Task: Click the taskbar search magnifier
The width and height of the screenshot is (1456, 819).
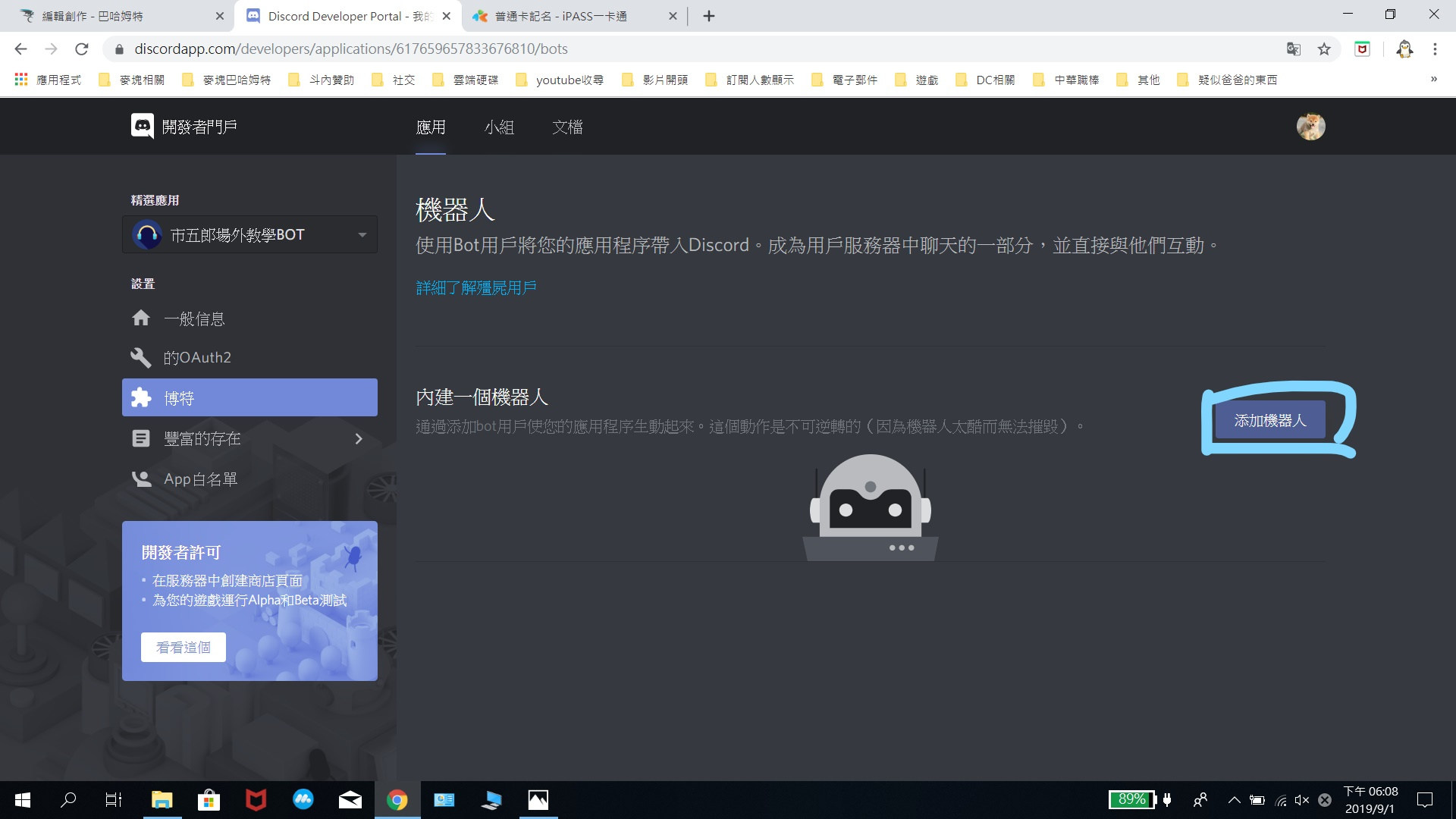Action: click(69, 800)
